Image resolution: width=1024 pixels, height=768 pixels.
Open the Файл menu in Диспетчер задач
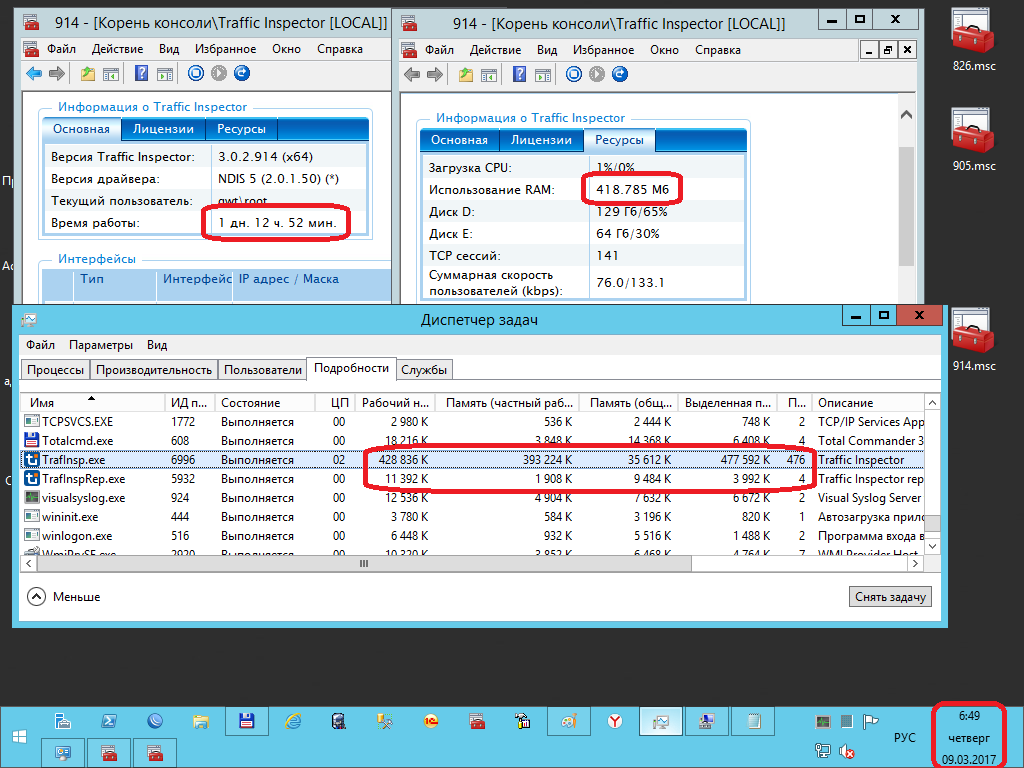tap(40, 345)
